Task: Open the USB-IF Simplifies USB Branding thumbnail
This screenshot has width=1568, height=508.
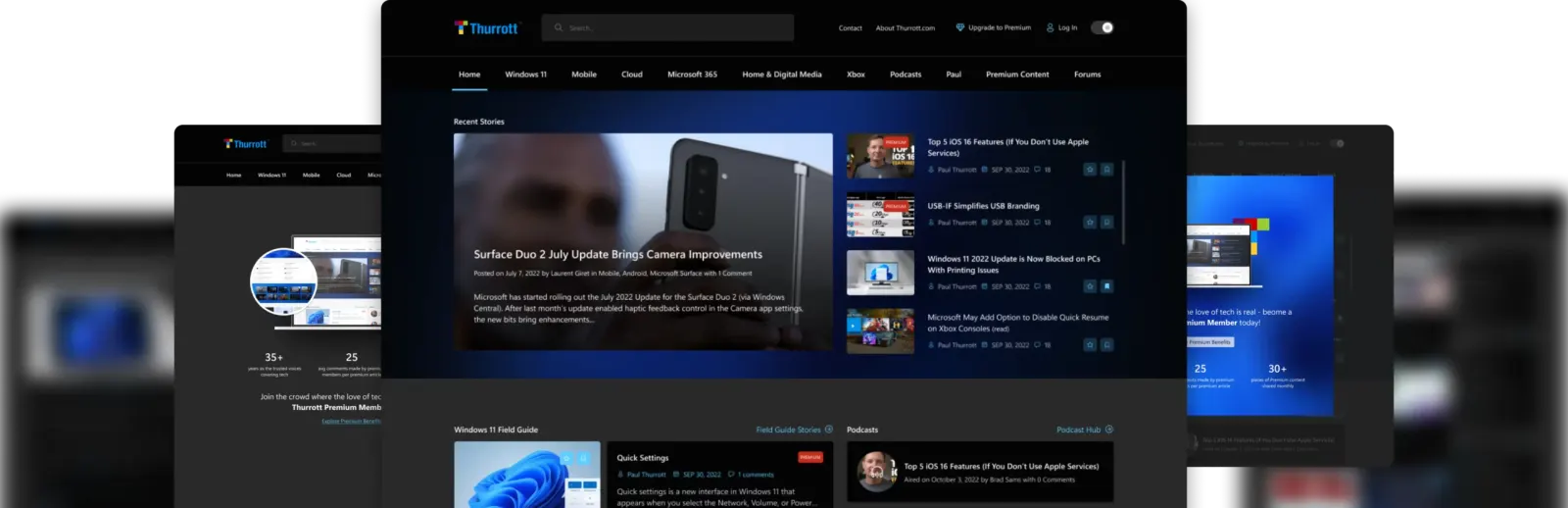Action: [x=880, y=215]
